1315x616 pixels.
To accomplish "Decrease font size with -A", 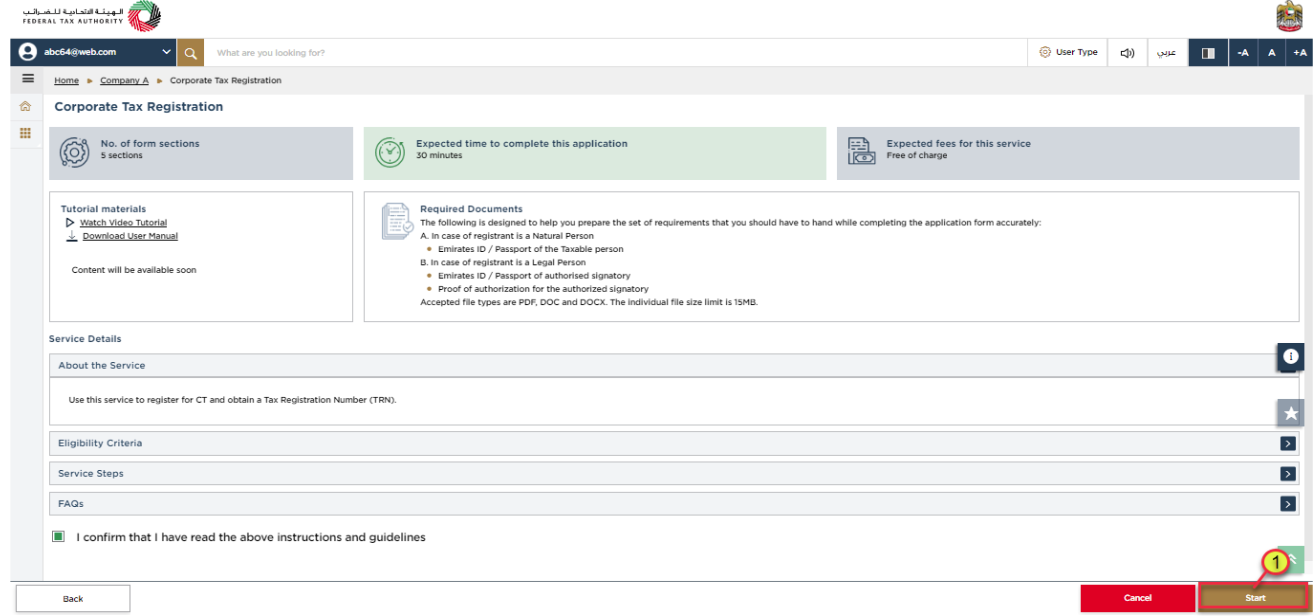I will click(1243, 52).
